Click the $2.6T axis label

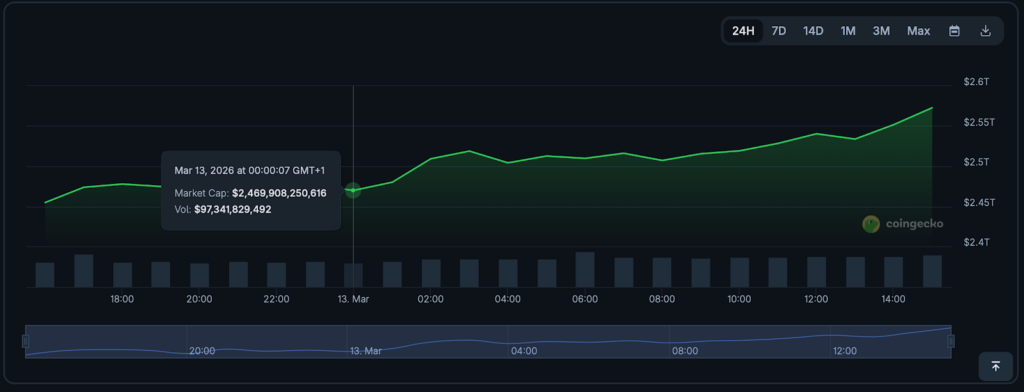pyautogui.click(x=976, y=82)
